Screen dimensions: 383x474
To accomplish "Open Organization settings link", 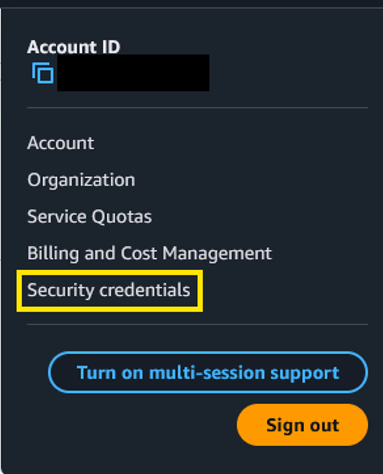I will (81, 180).
